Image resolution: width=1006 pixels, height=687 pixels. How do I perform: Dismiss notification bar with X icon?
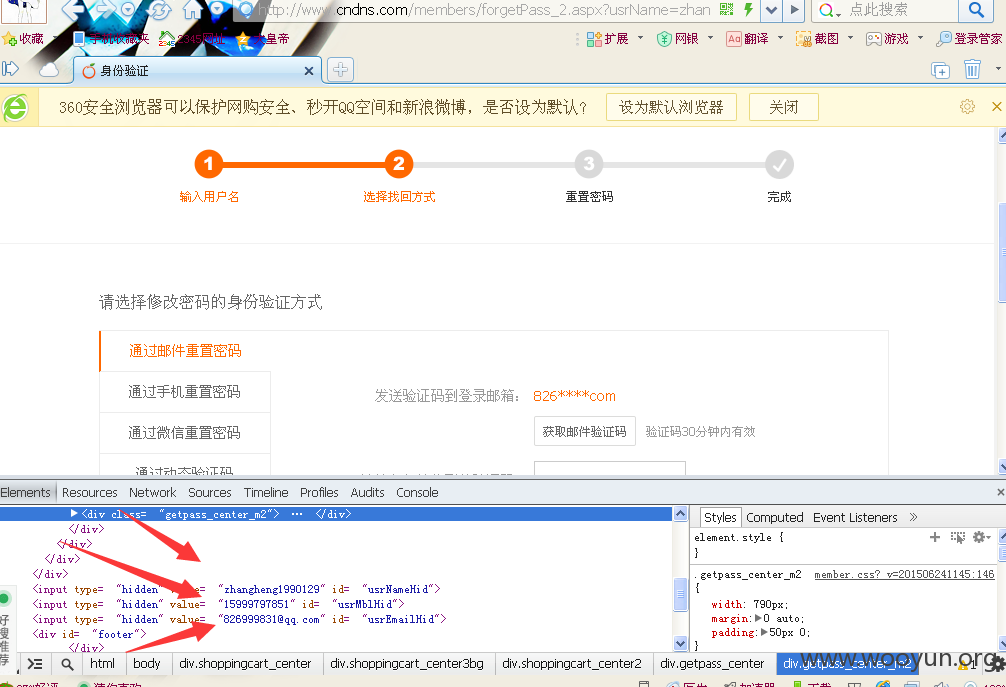[x=996, y=106]
